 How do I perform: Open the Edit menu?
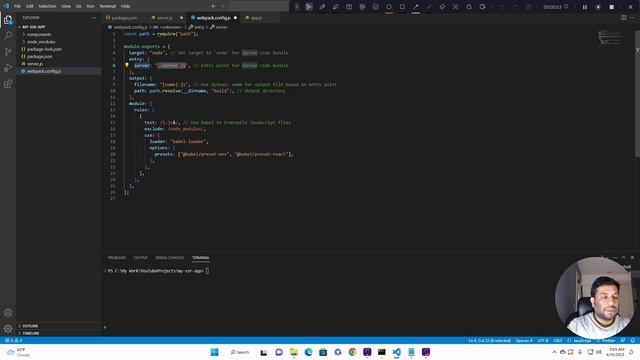pyautogui.click(x=29, y=6)
